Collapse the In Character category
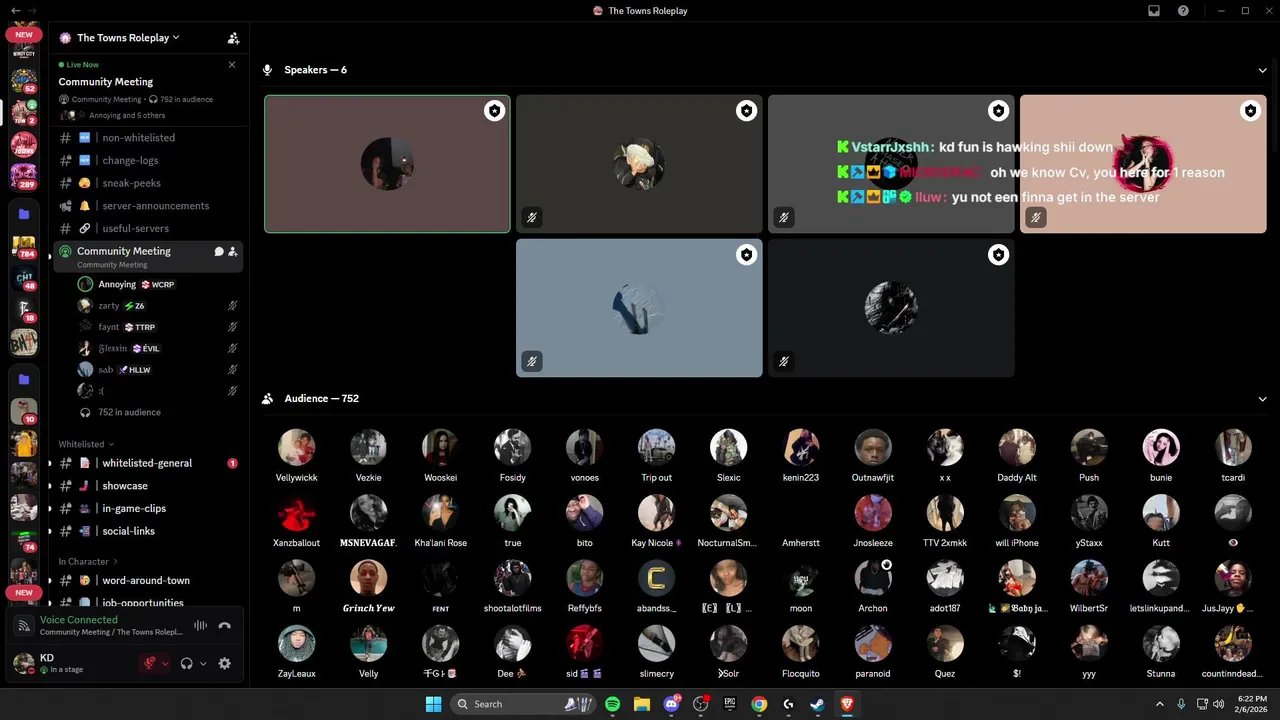 coord(88,562)
